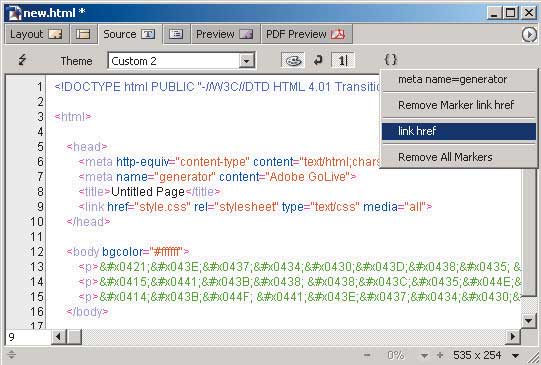
Task: Click the Untitled Page title text
Action: point(148,191)
